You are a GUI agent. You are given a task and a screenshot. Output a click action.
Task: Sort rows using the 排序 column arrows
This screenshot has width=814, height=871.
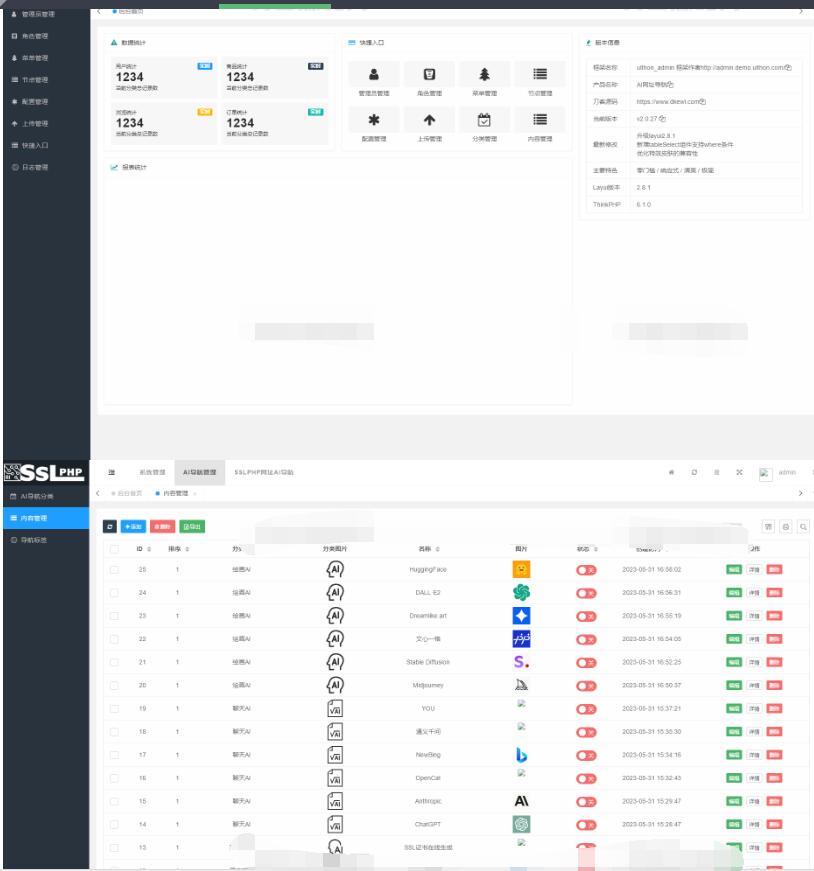187,548
